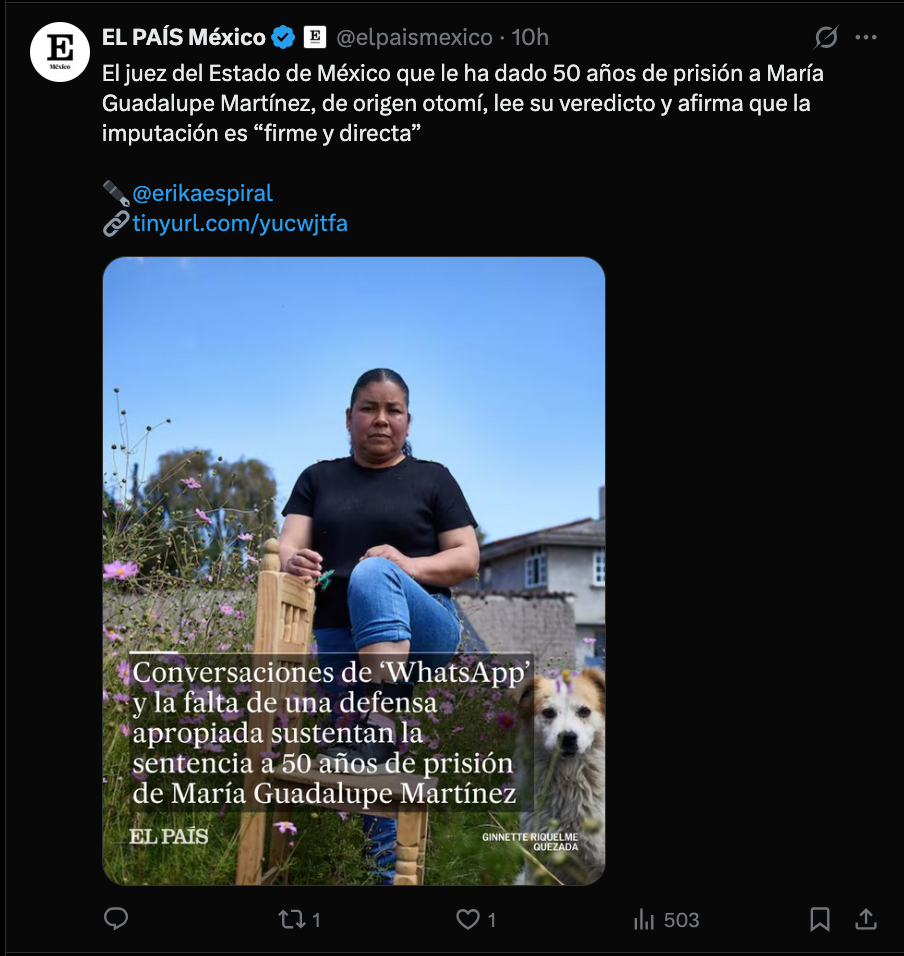The width and height of the screenshot is (904, 956).
Task: Click the @elpaismexico handle
Action: coord(414,38)
